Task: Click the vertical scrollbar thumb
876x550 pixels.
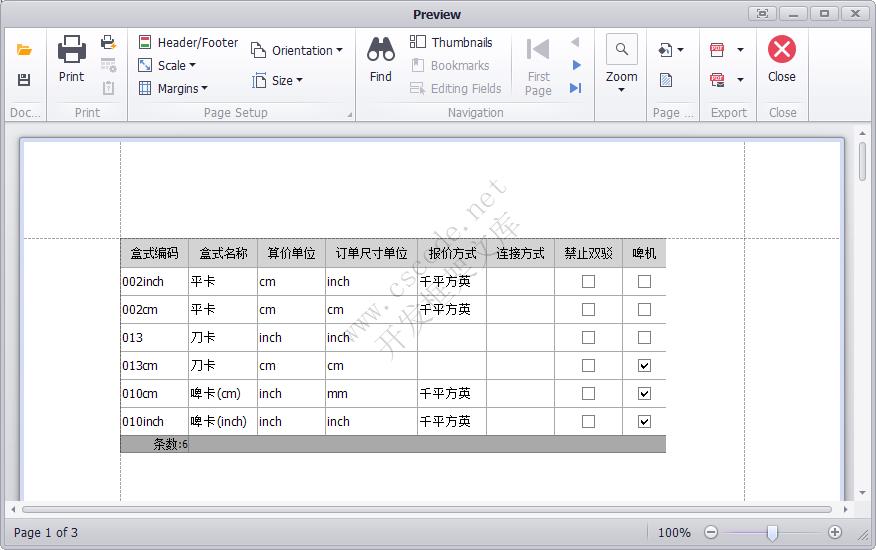Action: click(863, 161)
